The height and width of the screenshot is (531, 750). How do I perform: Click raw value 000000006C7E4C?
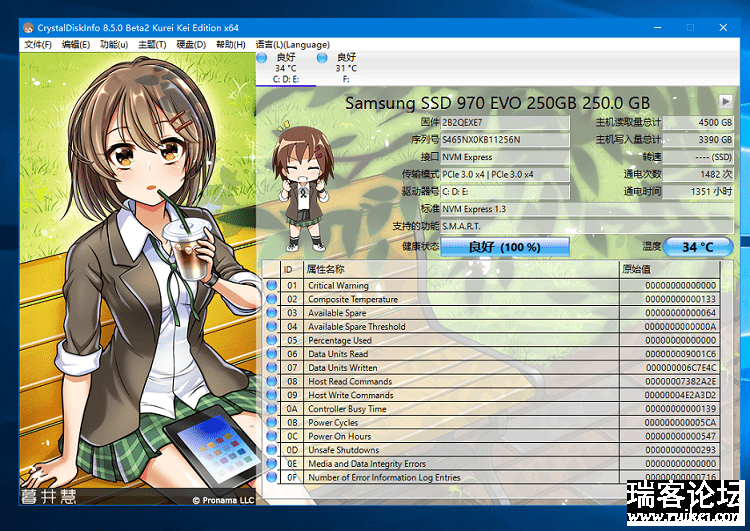tap(681, 368)
